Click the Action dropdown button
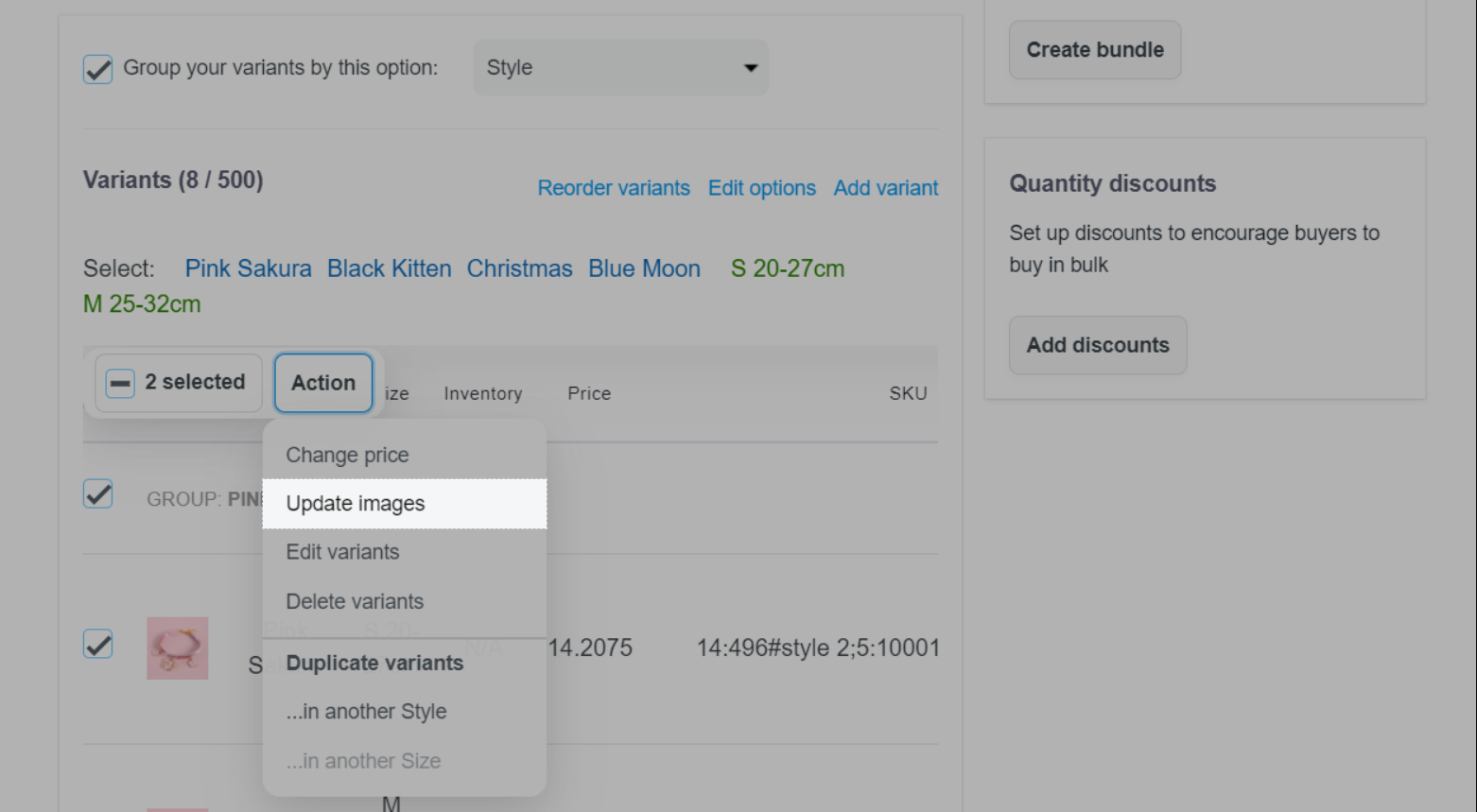1477x812 pixels. coord(323,383)
